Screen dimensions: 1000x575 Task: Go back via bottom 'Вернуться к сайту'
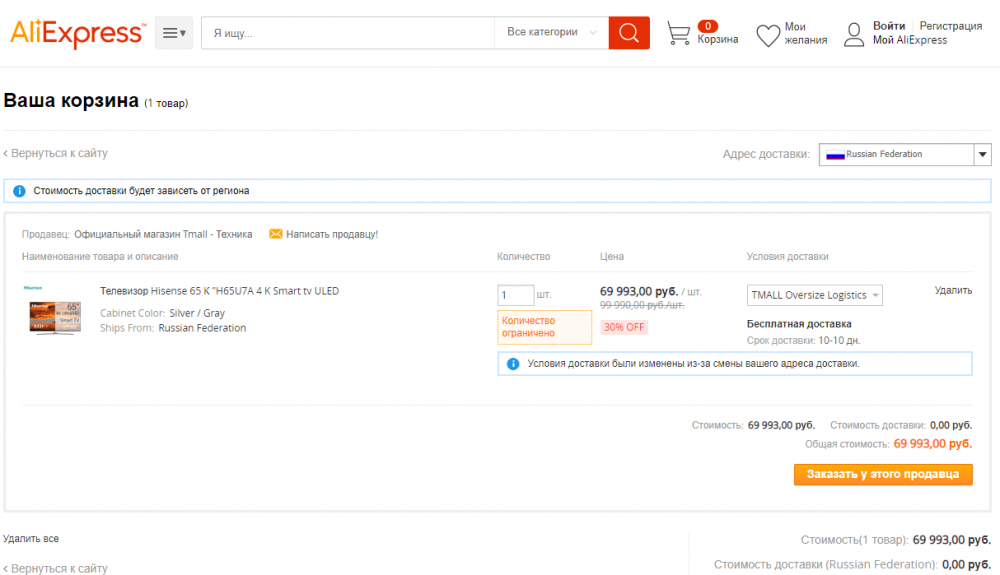(x=55, y=568)
